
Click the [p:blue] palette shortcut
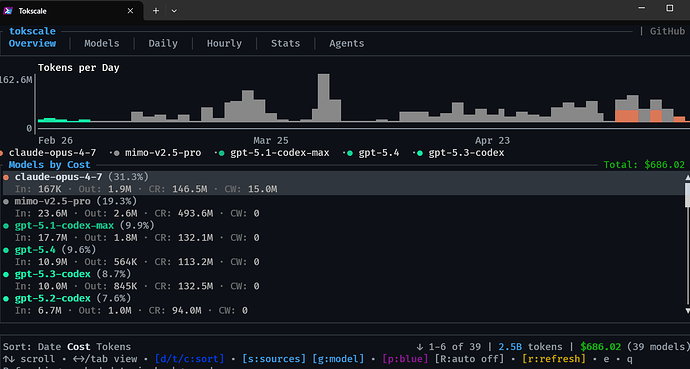(405, 359)
